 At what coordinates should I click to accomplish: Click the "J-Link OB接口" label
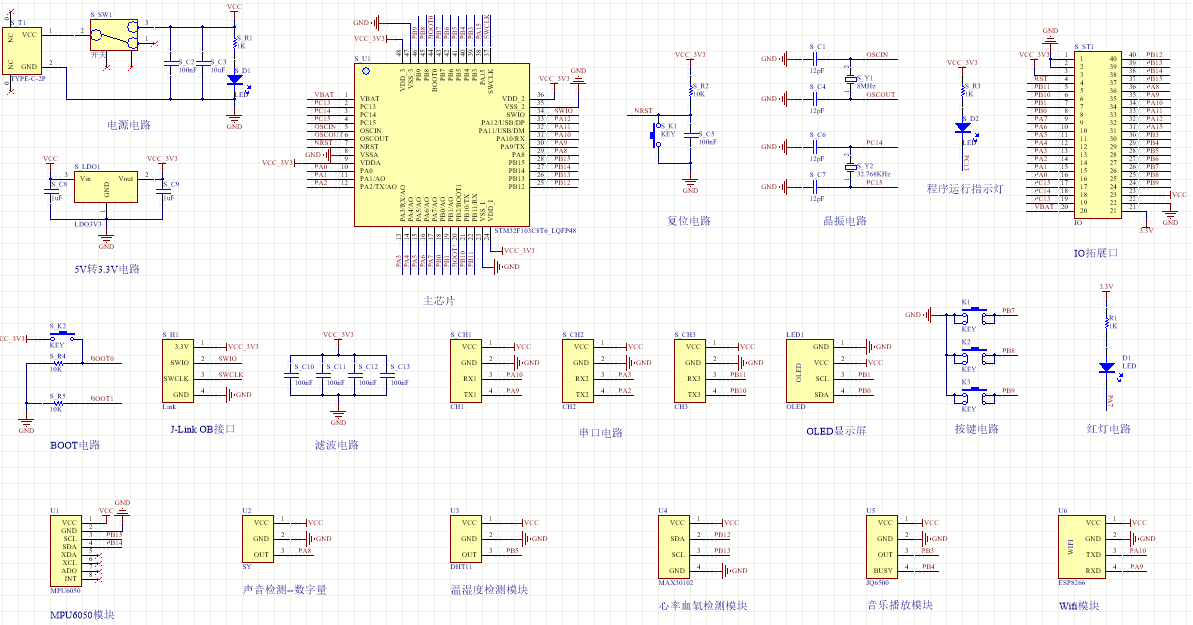pos(203,429)
